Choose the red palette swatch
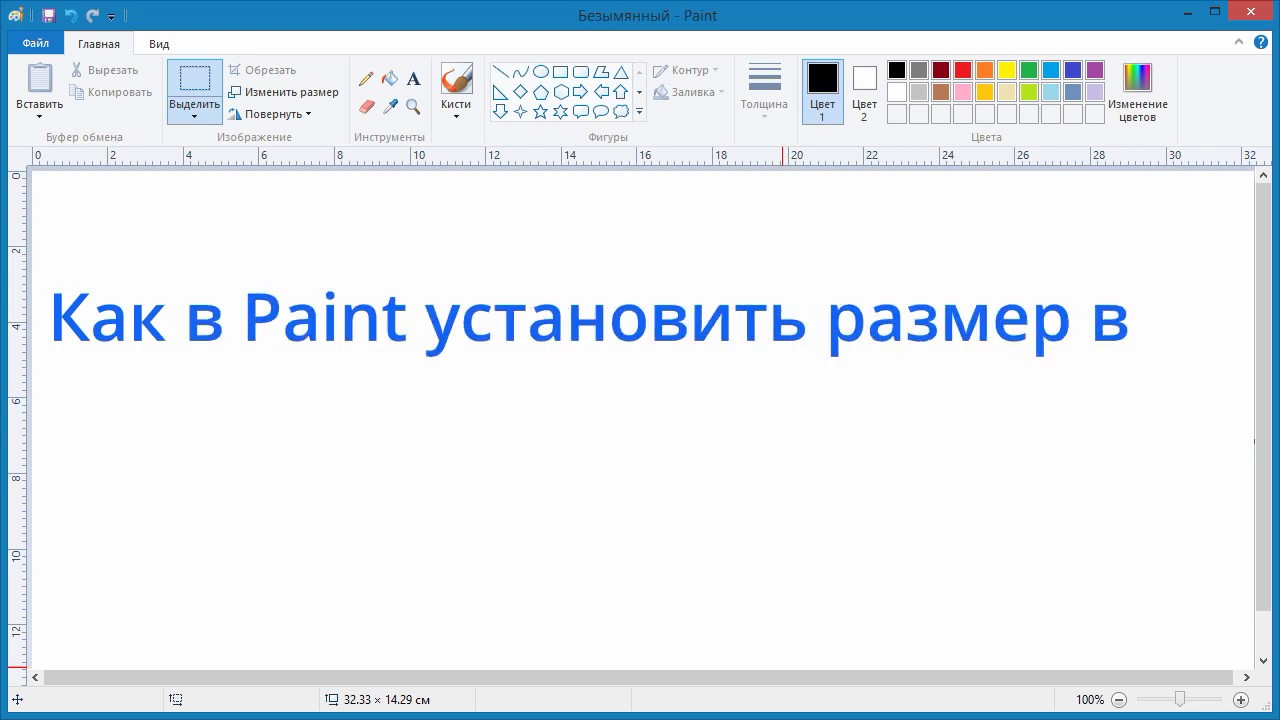Screen dimensions: 1280x720 [963, 70]
